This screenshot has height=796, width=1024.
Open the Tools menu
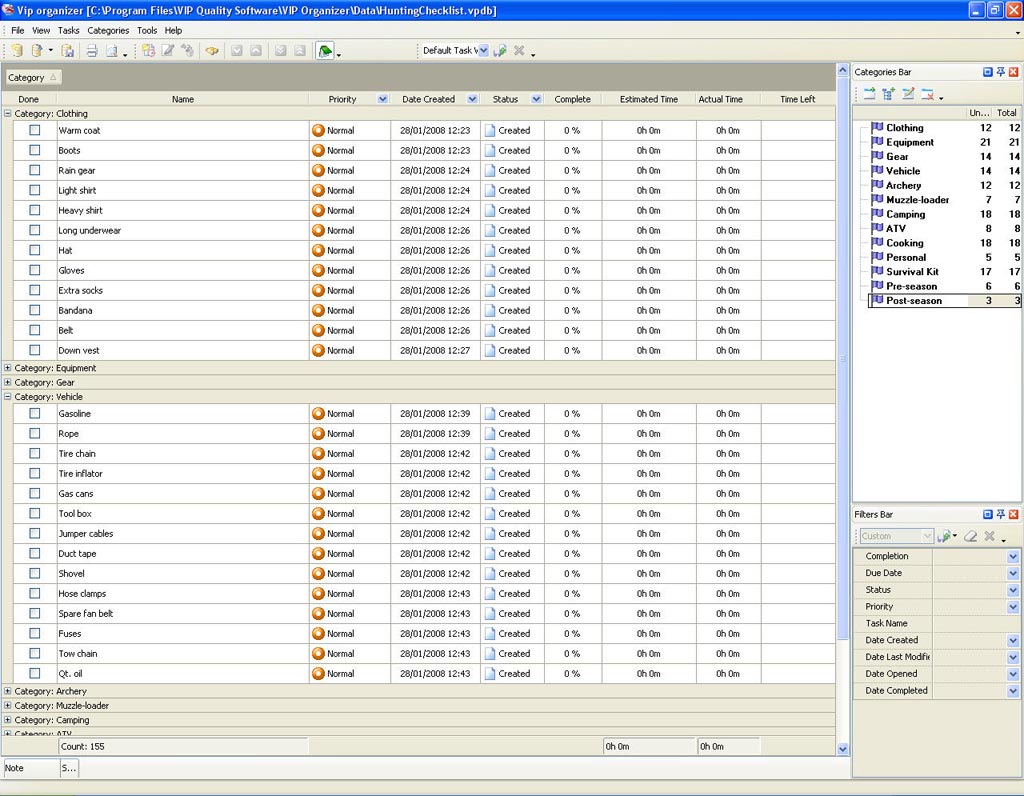[147, 31]
